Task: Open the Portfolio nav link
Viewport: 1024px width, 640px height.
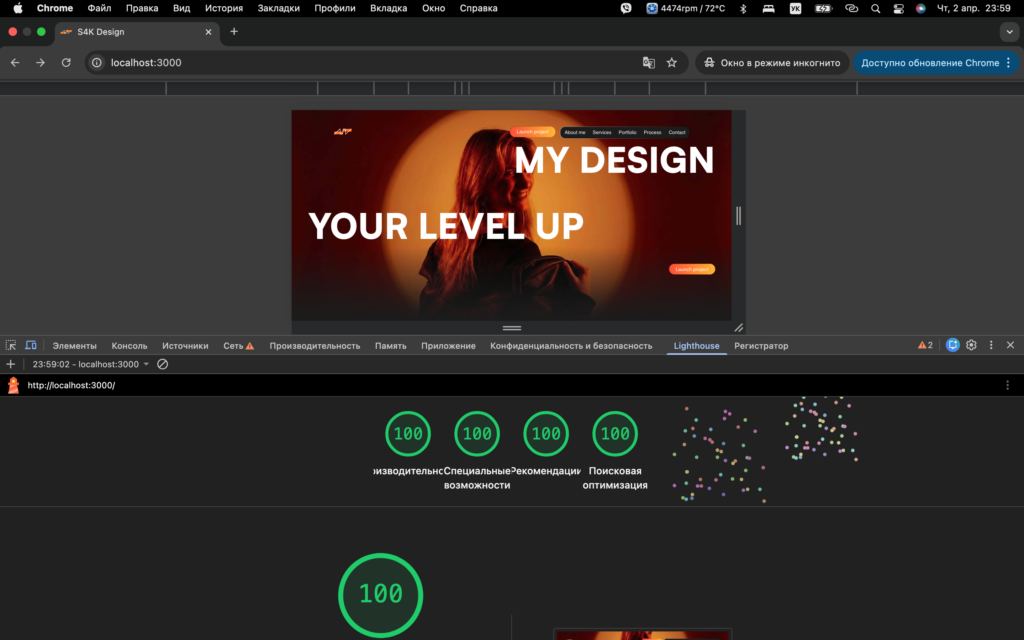Action: point(627,133)
